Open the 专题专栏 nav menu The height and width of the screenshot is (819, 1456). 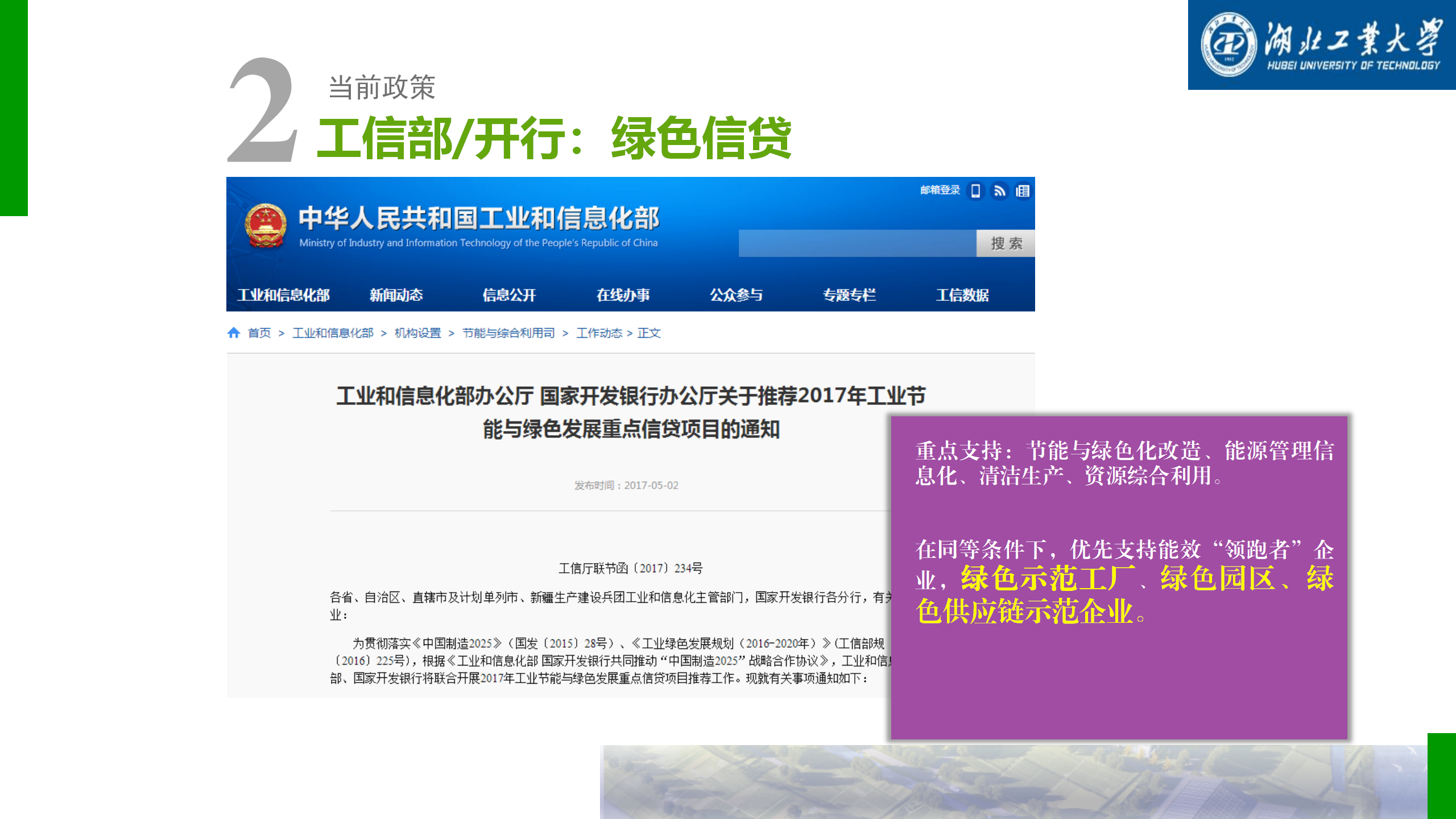(x=849, y=295)
